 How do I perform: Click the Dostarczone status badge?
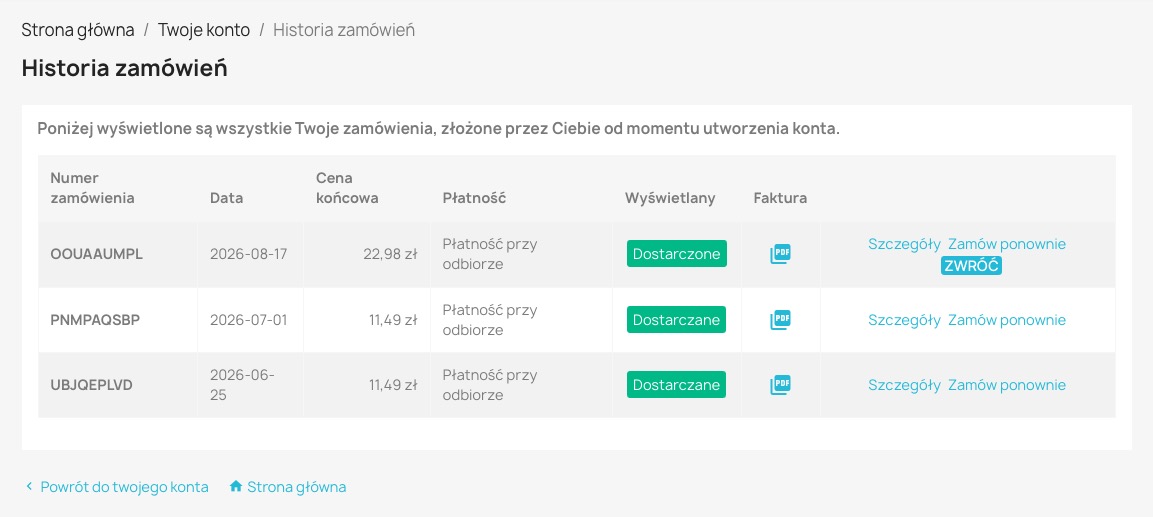coord(677,254)
